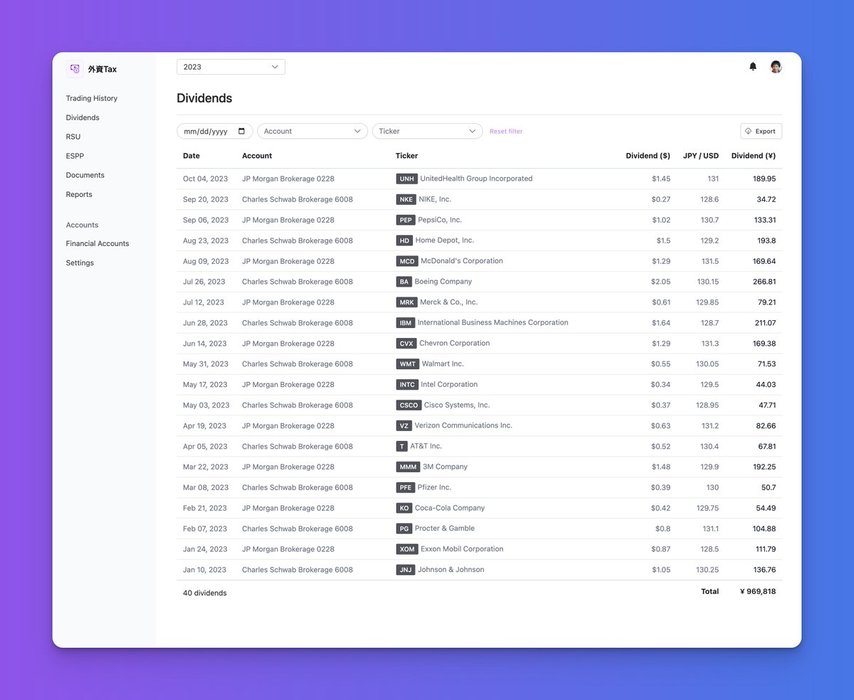Sort by the Ticker column header

click(407, 156)
